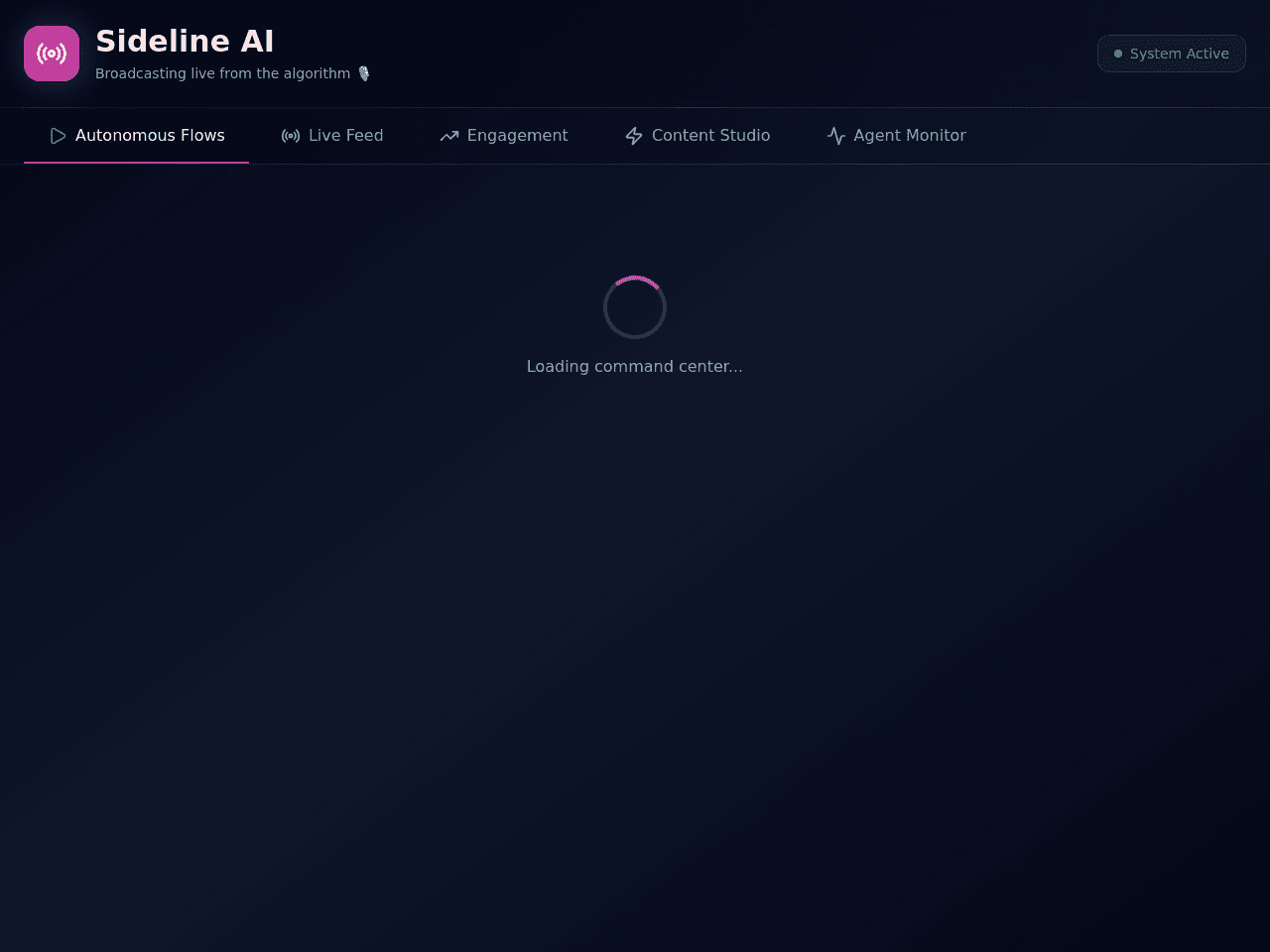This screenshot has width=1270, height=952.
Task: Click the 'System Active' label text
Action: tap(1180, 54)
